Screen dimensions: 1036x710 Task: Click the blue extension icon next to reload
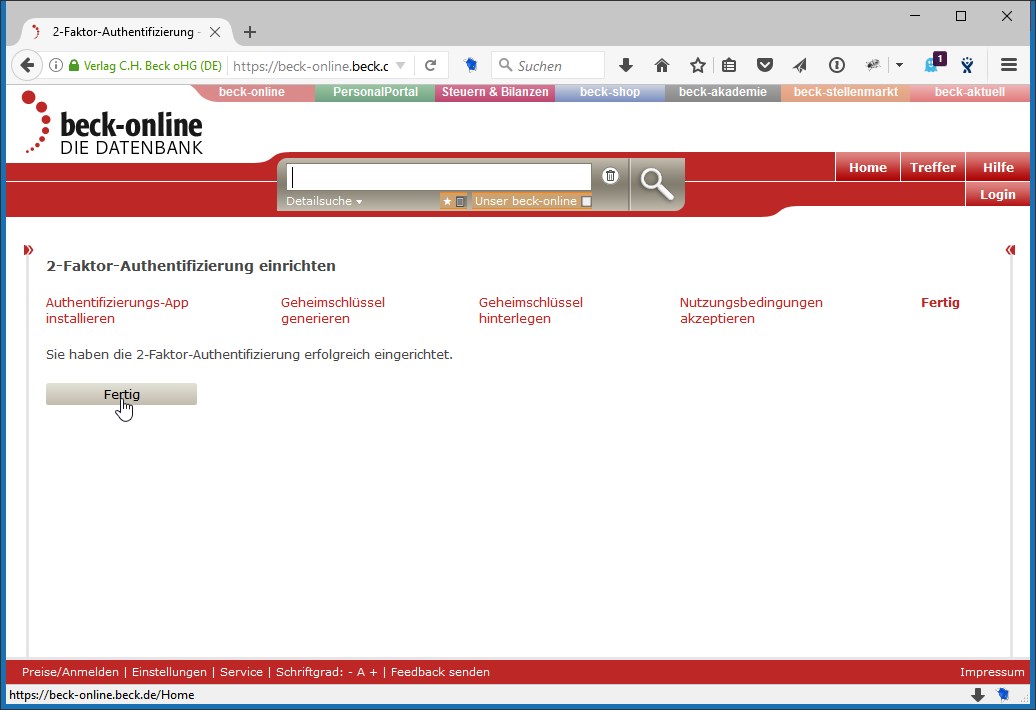coord(470,65)
